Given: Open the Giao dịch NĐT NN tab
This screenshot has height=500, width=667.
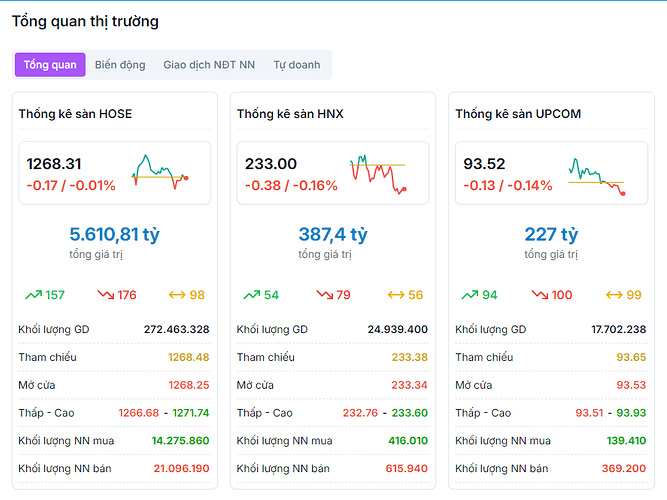Looking at the screenshot, I should pos(209,65).
